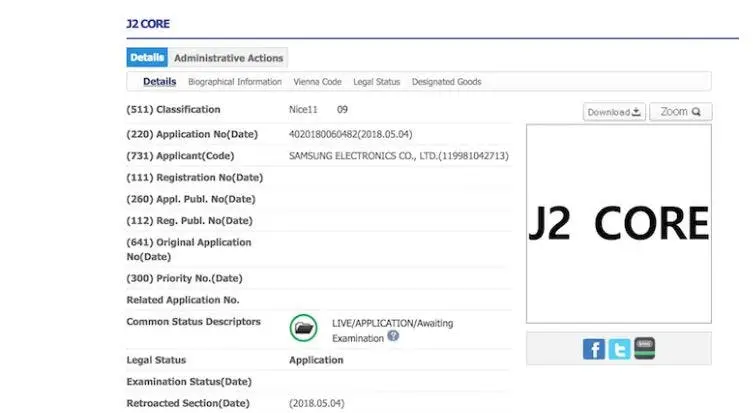753x413 pixels.
Task: Share the trademark on Facebook
Action: point(594,349)
